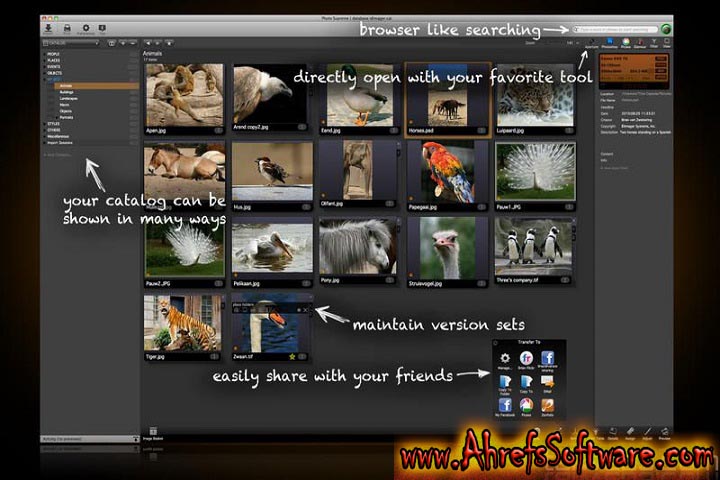Open with Picasa tool icon
720x480 pixels.
pos(625,44)
